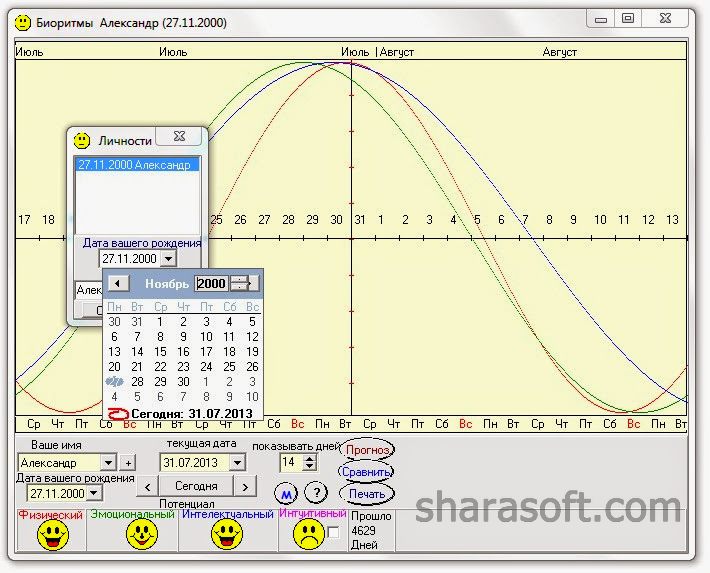Click the 'Сегодня' today button

point(196,486)
